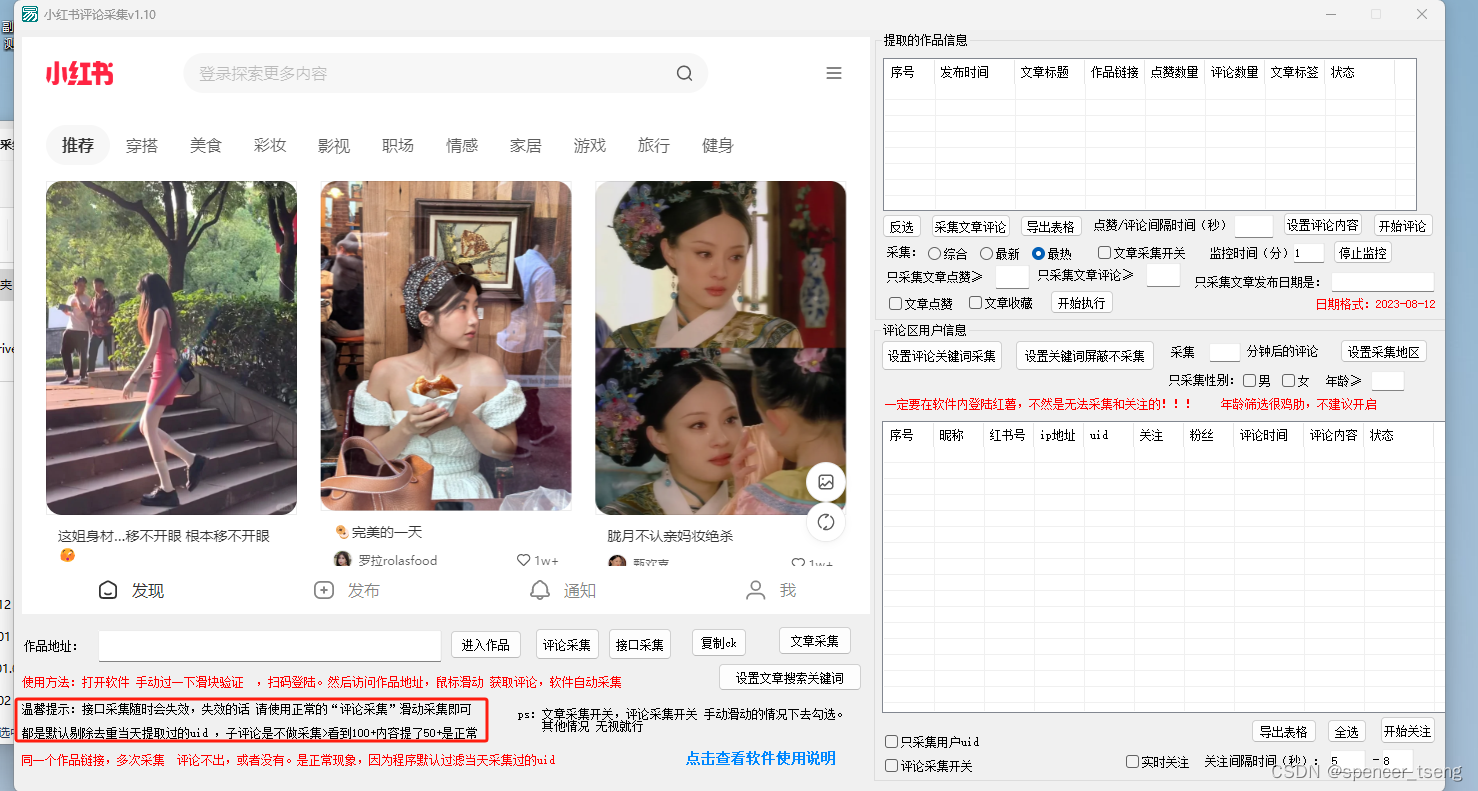Open the hamburger menu icon top right
Image resolution: width=1478 pixels, height=791 pixels.
click(x=834, y=72)
